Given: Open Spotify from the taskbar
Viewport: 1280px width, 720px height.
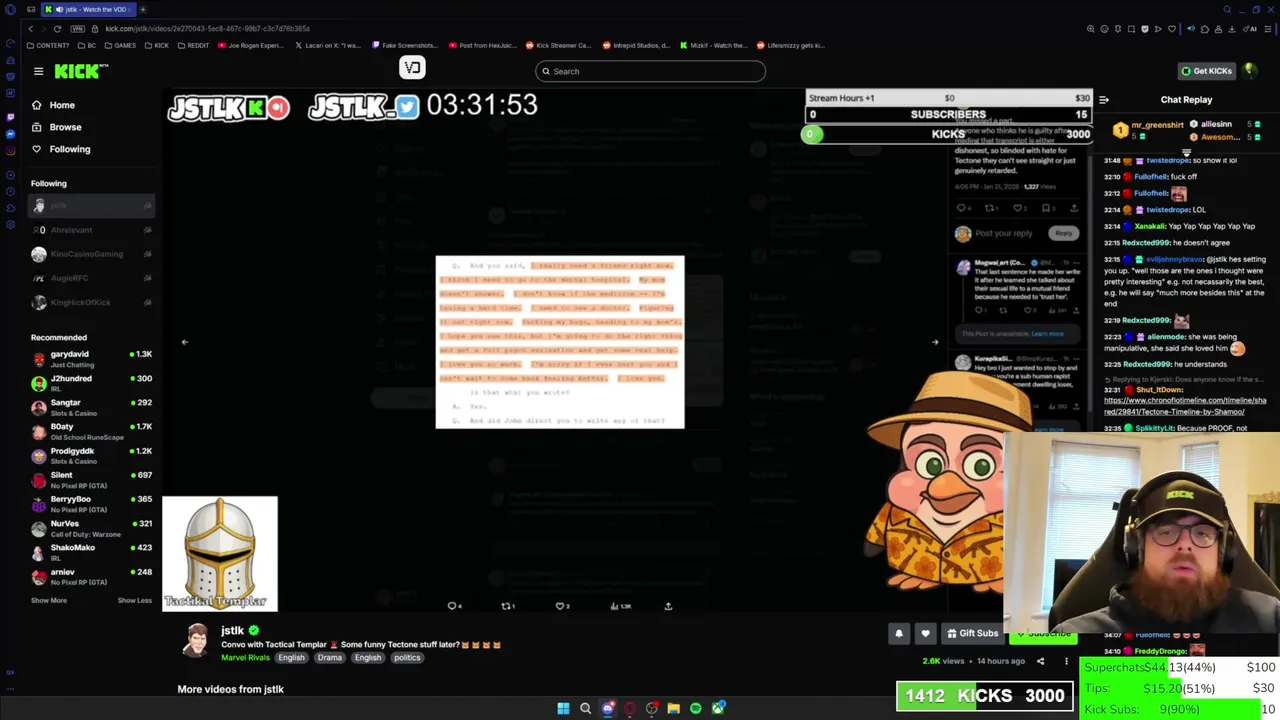Looking at the screenshot, I should click(x=695, y=708).
